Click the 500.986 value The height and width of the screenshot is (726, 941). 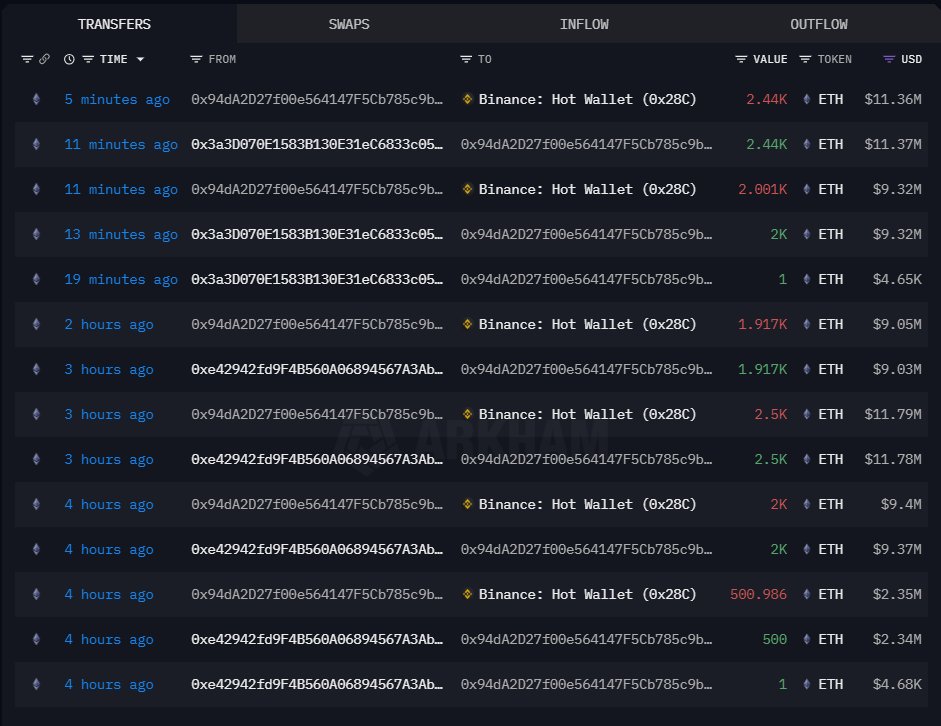[x=759, y=594]
